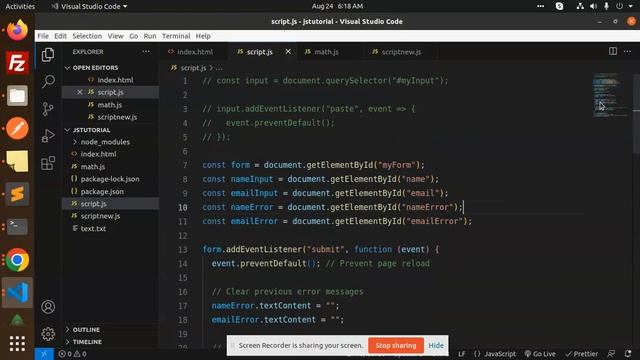Image resolution: width=640 pixels, height=360 pixels.
Task: Launch Sublime Text from the dock
Action: point(17,194)
